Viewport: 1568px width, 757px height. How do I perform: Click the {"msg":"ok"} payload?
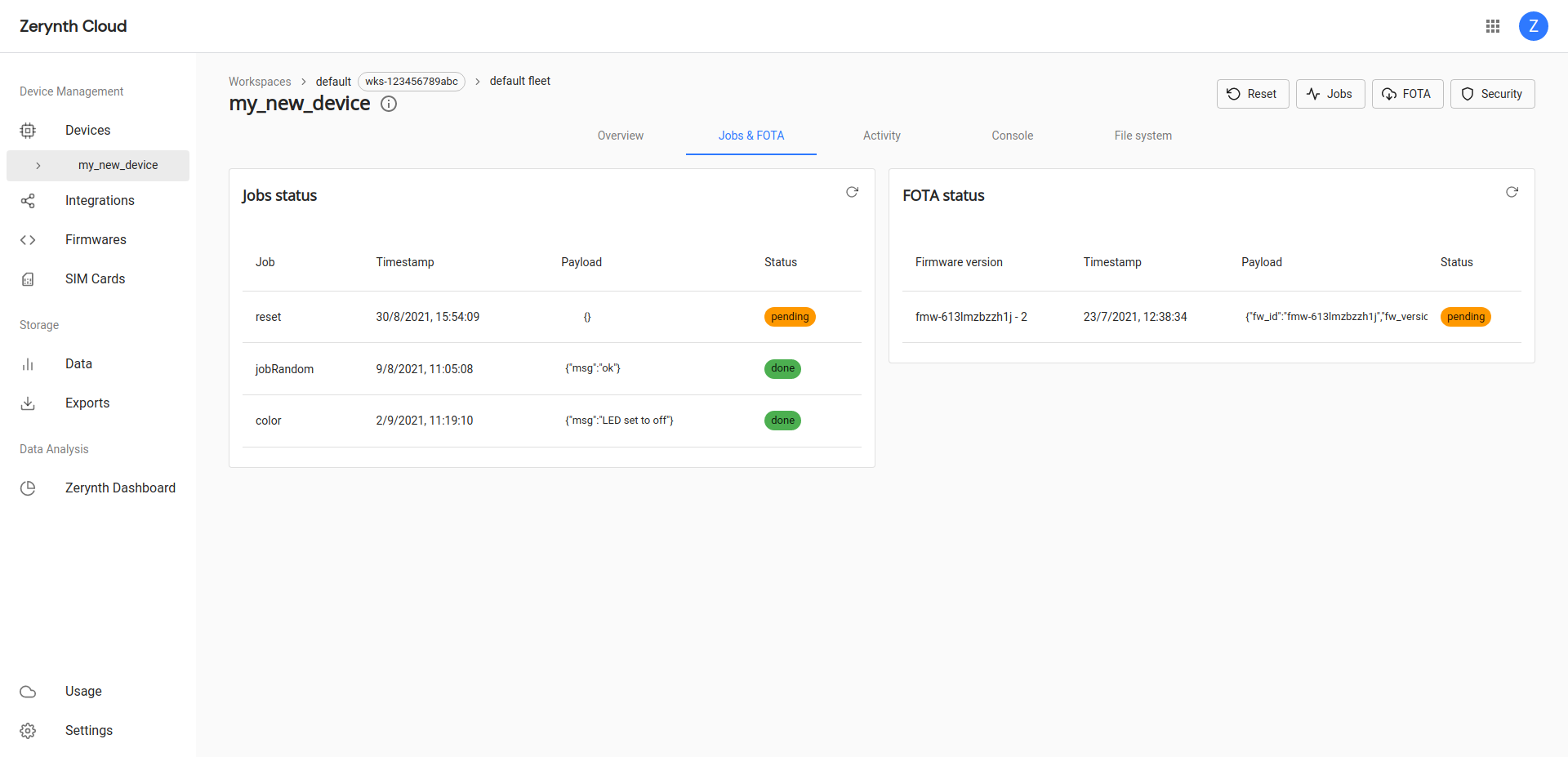pos(593,368)
